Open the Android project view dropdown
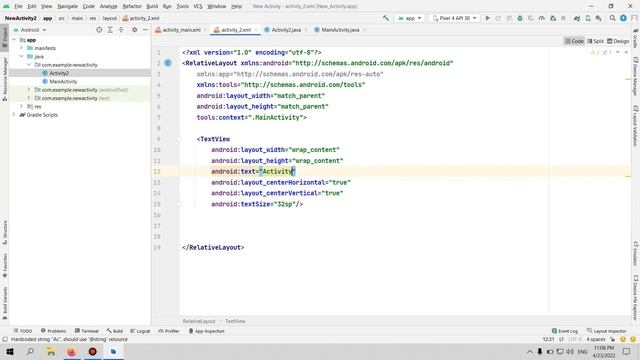Image resolution: width=640 pixels, height=360 pixels. pos(30,30)
